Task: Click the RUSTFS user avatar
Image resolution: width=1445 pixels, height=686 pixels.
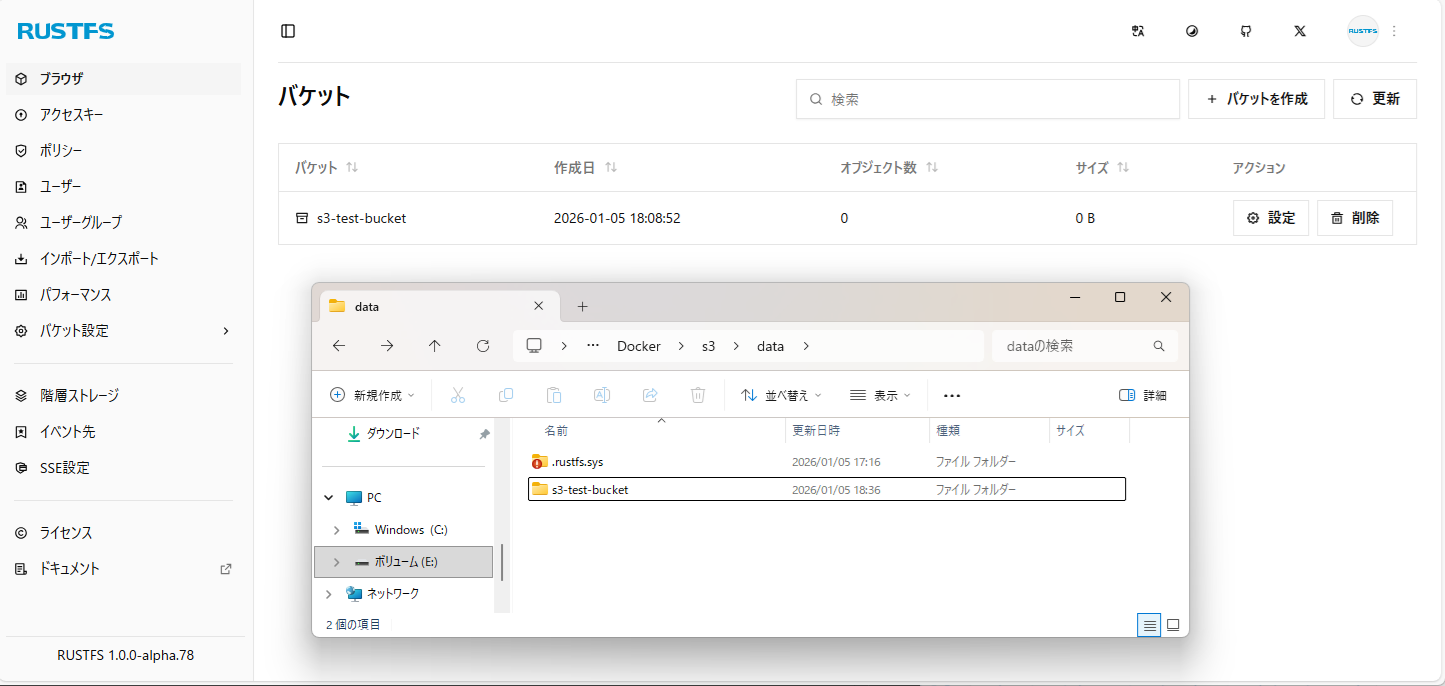Action: (1362, 31)
